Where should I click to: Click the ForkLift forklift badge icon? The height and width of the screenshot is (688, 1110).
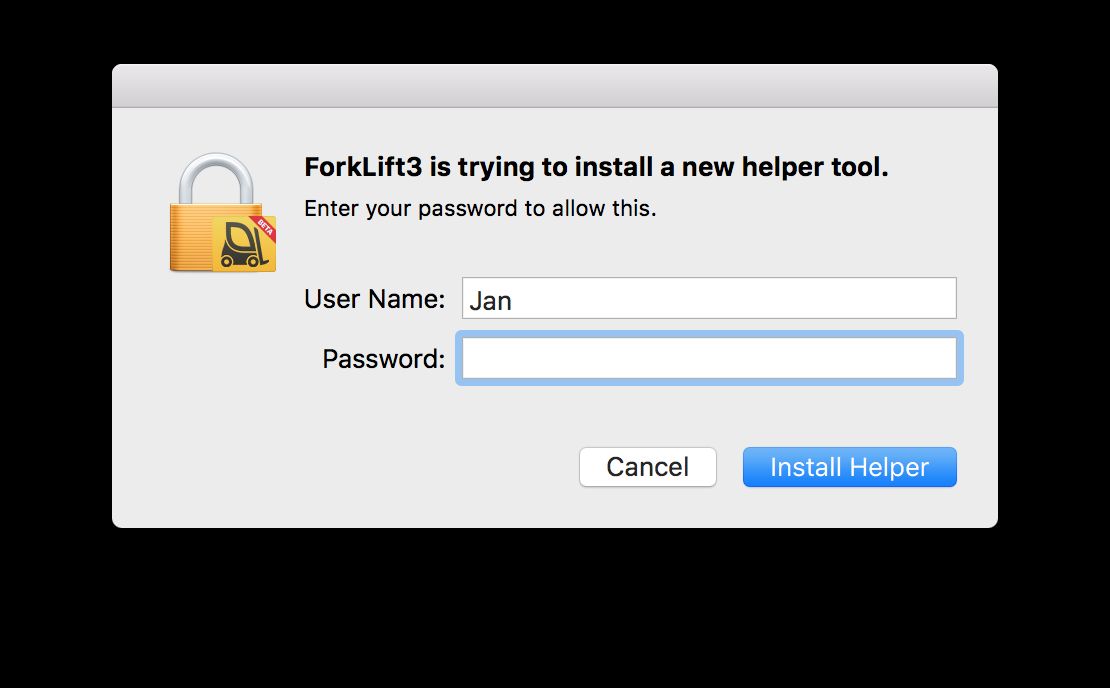(241, 244)
